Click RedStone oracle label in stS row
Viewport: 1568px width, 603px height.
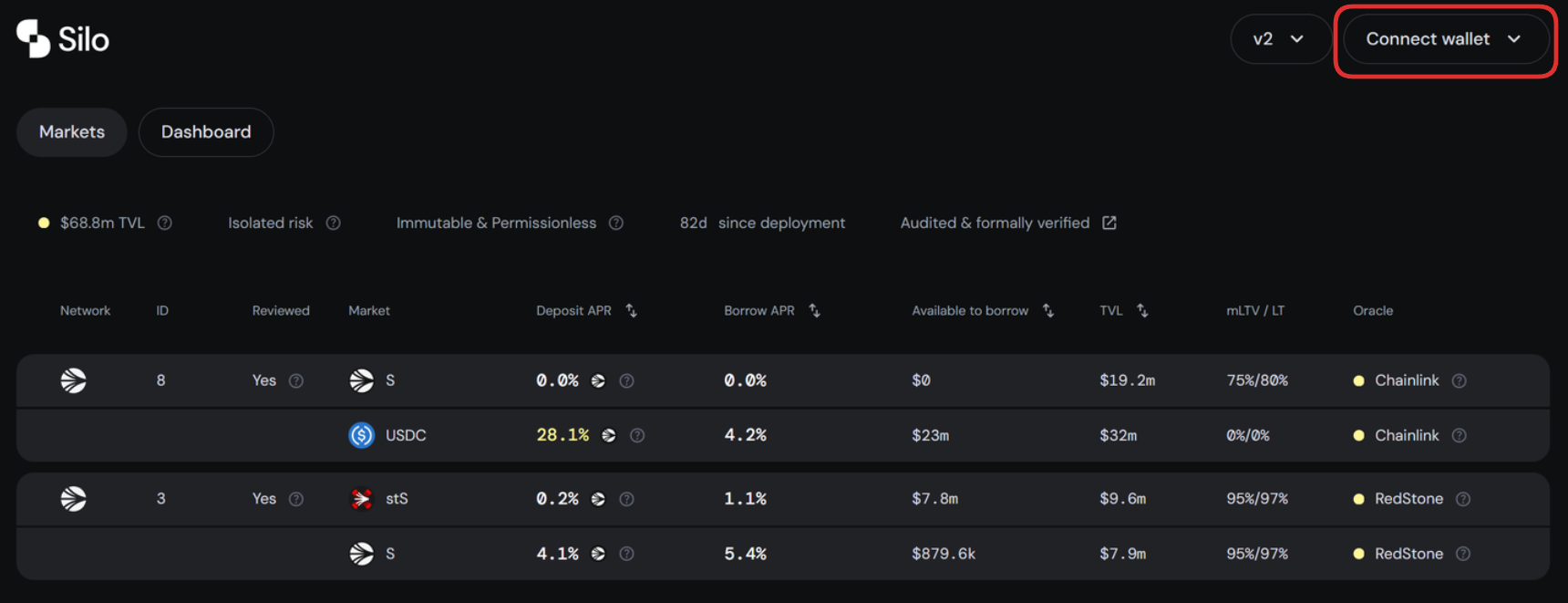pyautogui.click(x=1408, y=499)
